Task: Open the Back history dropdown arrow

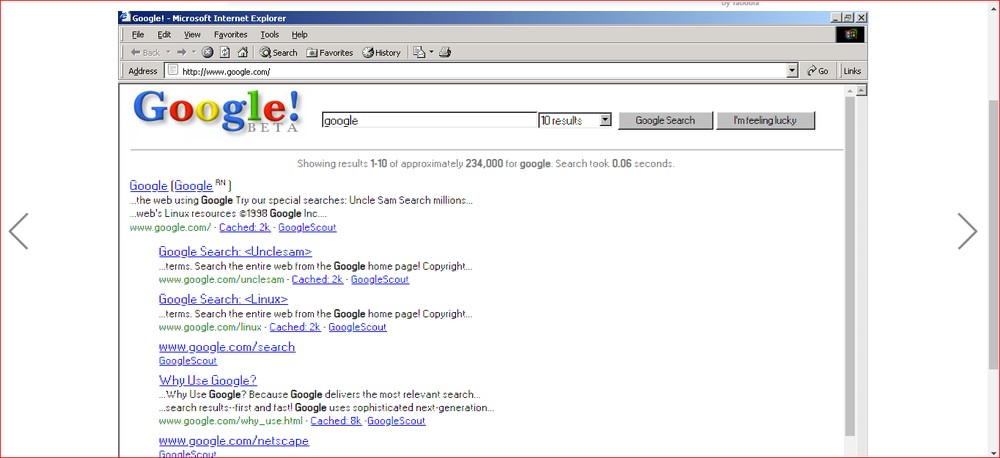Action: pyautogui.click(x=168, y=52)
